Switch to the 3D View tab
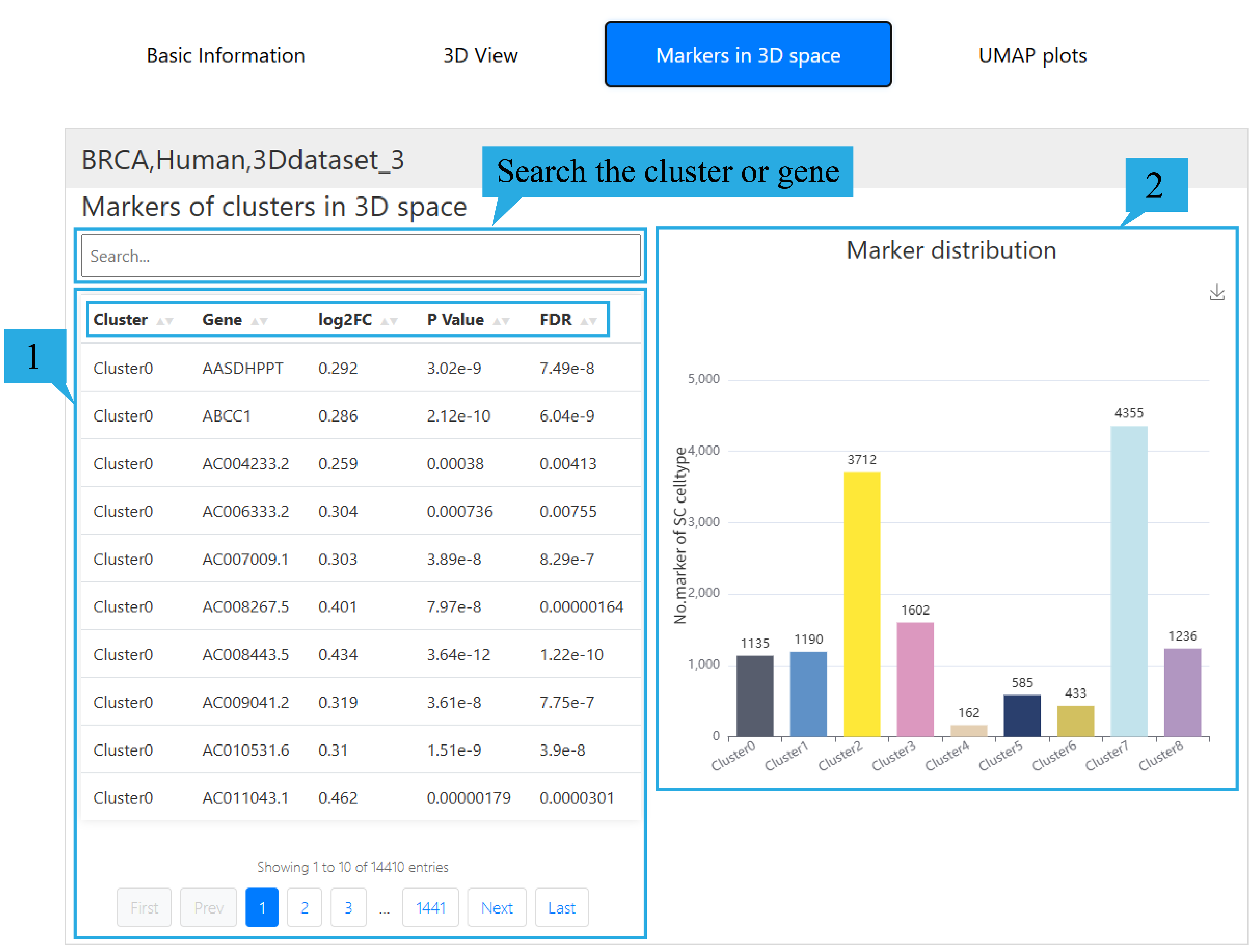Screen dimensions: 1260x952 480,55
